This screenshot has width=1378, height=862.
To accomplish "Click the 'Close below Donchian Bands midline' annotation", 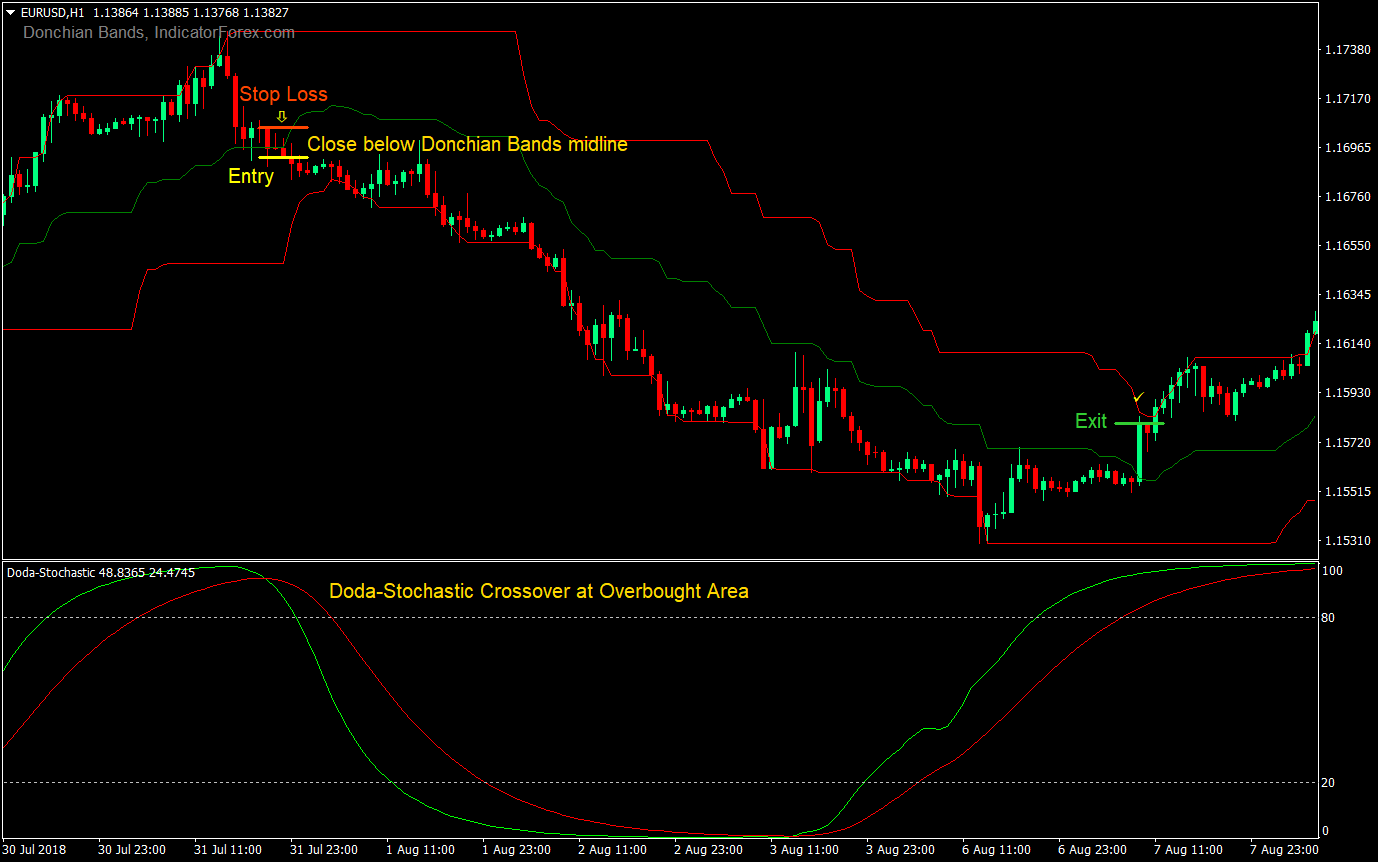I will (466, 144).
